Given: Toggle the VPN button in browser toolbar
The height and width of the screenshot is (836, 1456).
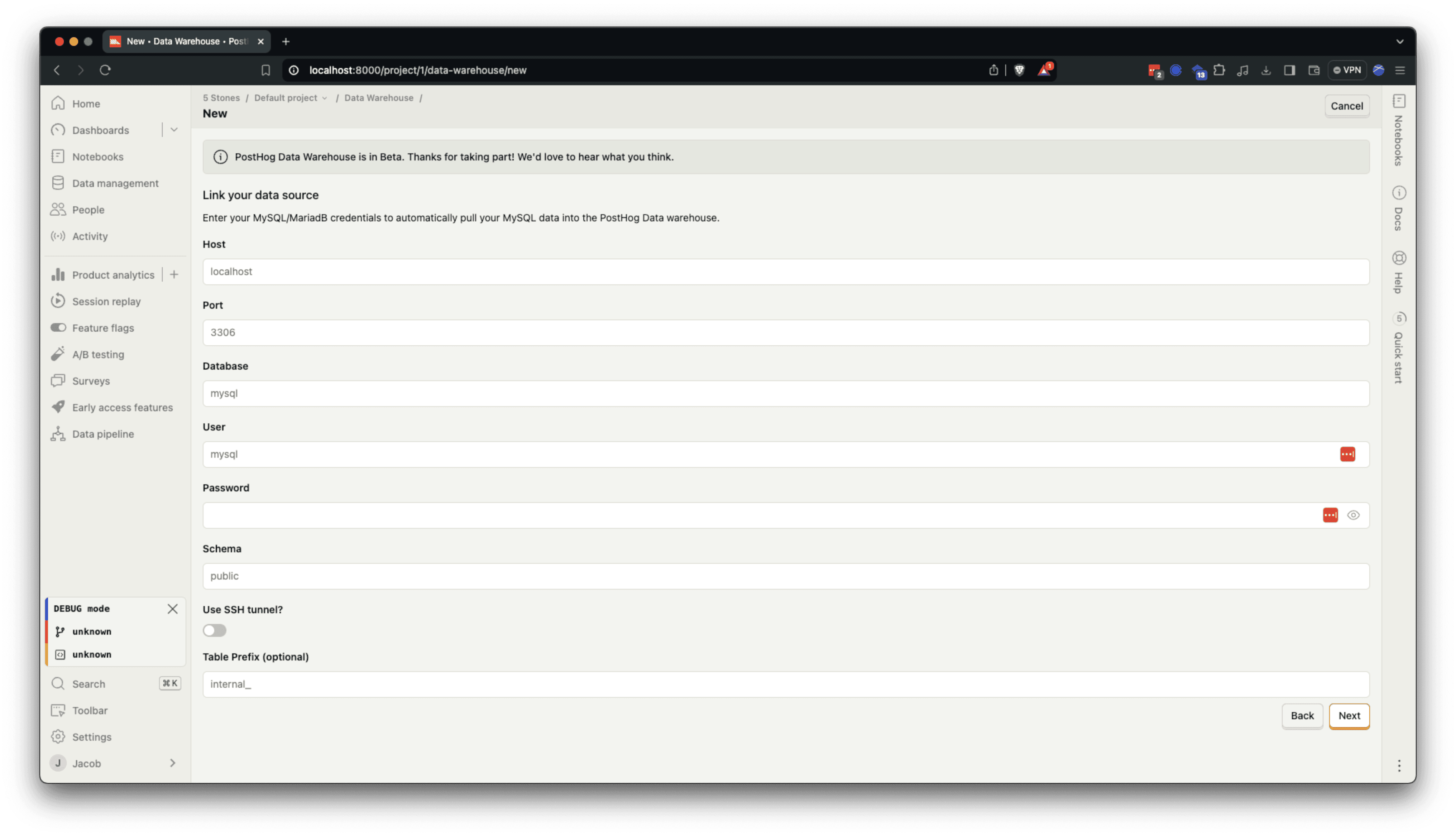Looking at the screenshot, I should point(1346,70).
